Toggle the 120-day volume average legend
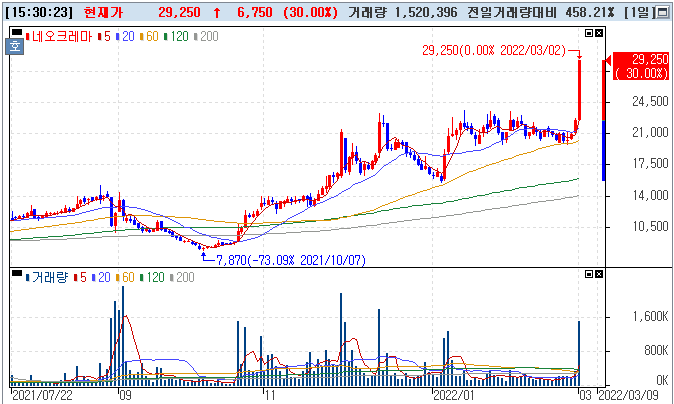Viewport: 674px width, 404px height. pyautogui.click(x=153, y=278)
